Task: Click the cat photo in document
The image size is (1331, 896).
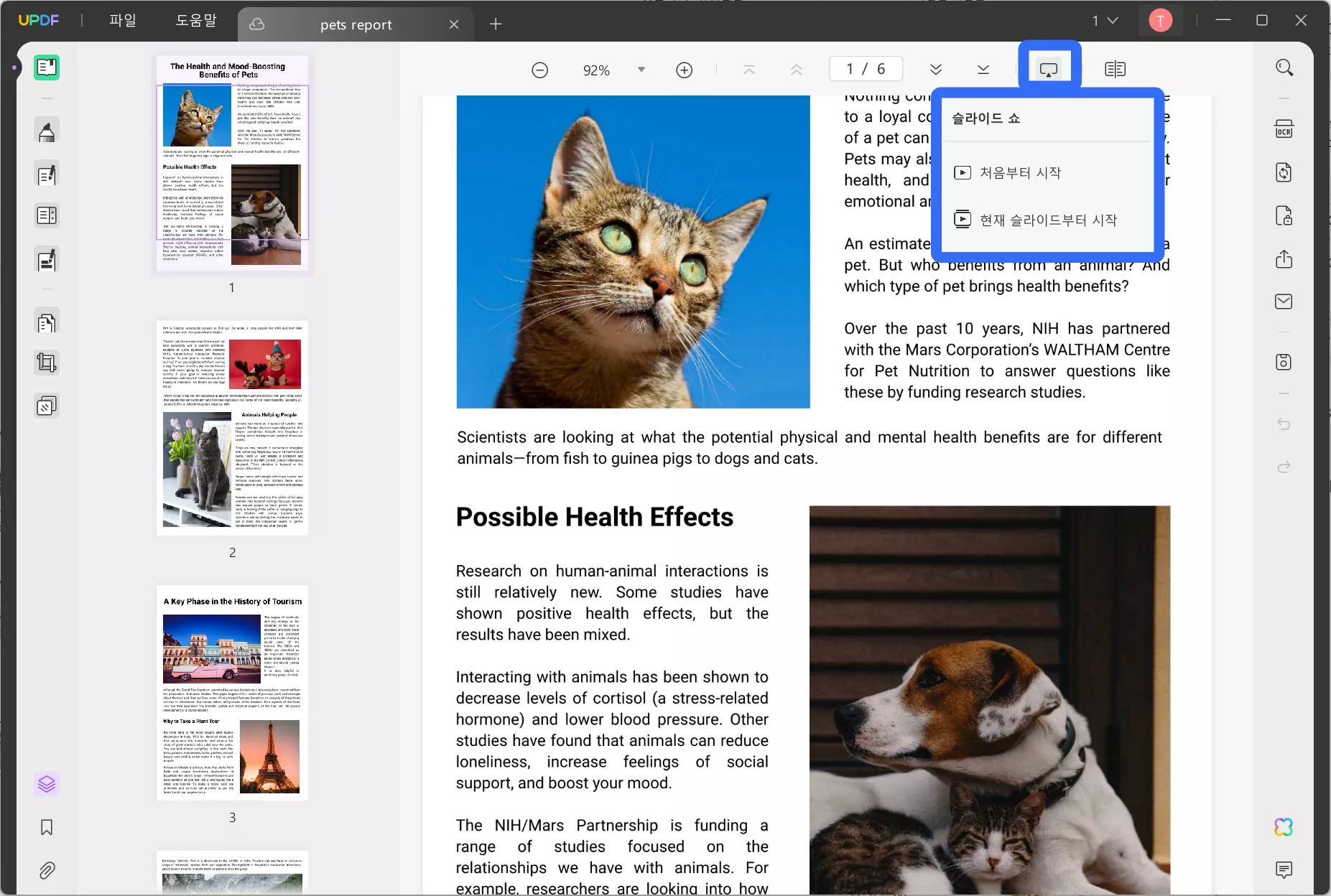Action: (633, 252)
